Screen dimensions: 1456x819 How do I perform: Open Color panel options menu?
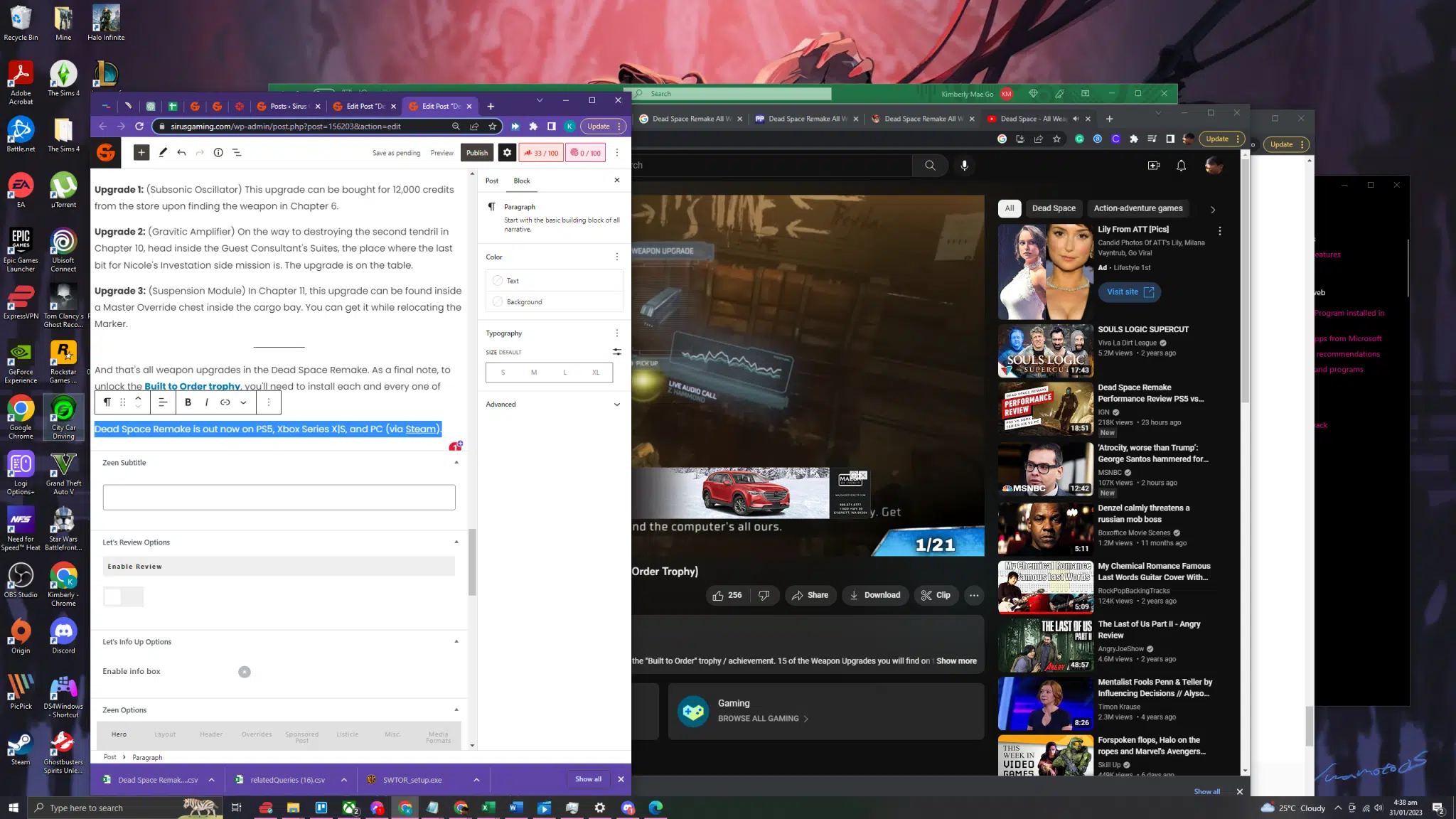617,257
